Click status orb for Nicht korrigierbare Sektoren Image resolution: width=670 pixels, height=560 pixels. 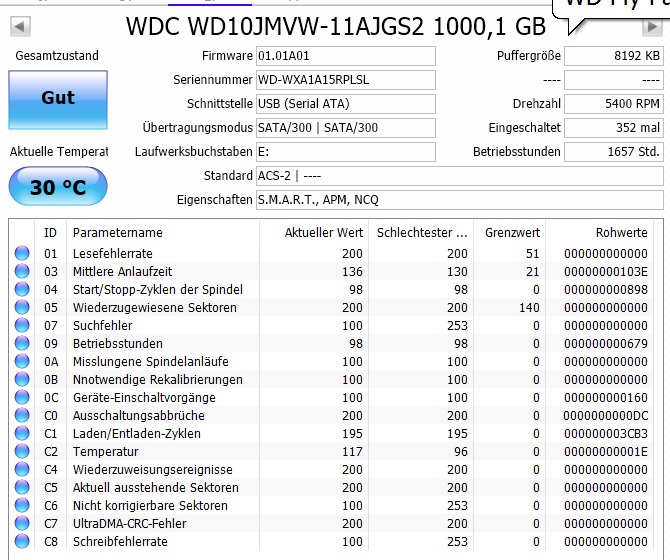pyautogui.click(x=22, y=505)
